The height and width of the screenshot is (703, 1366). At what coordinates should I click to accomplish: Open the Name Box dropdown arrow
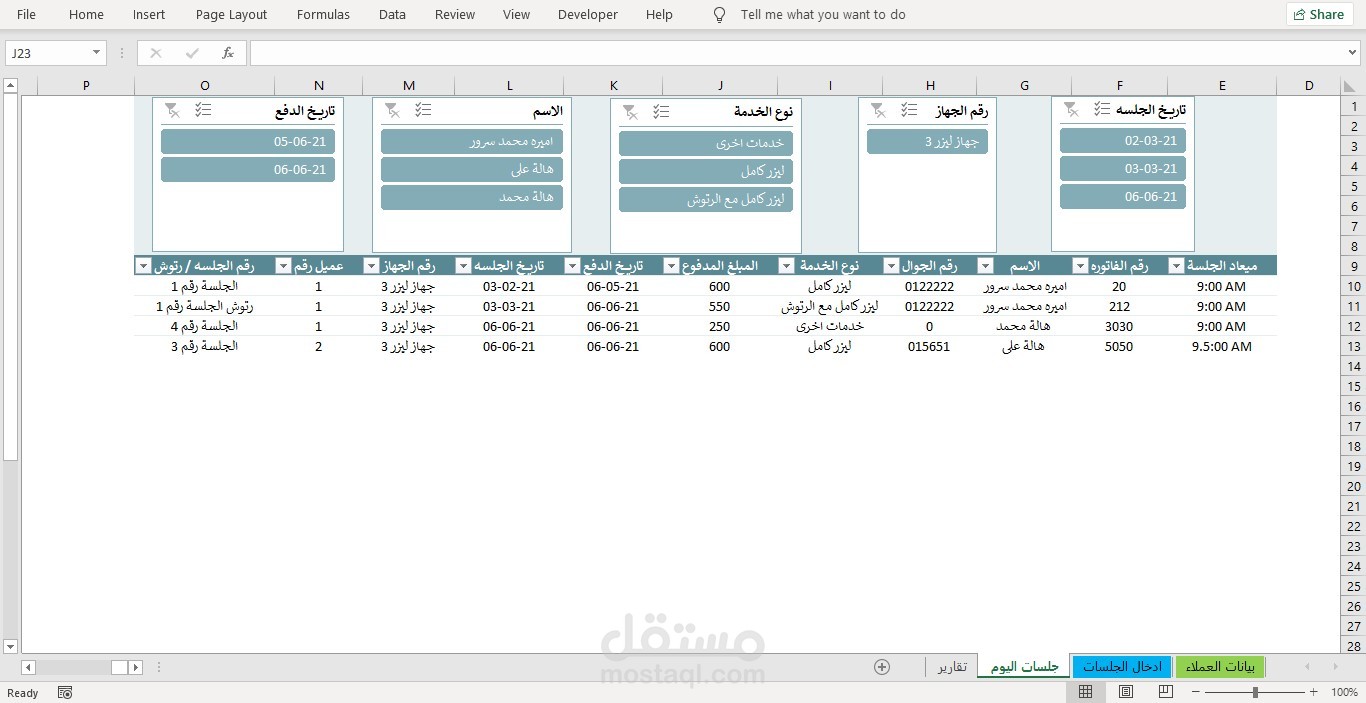pos(97,53)
